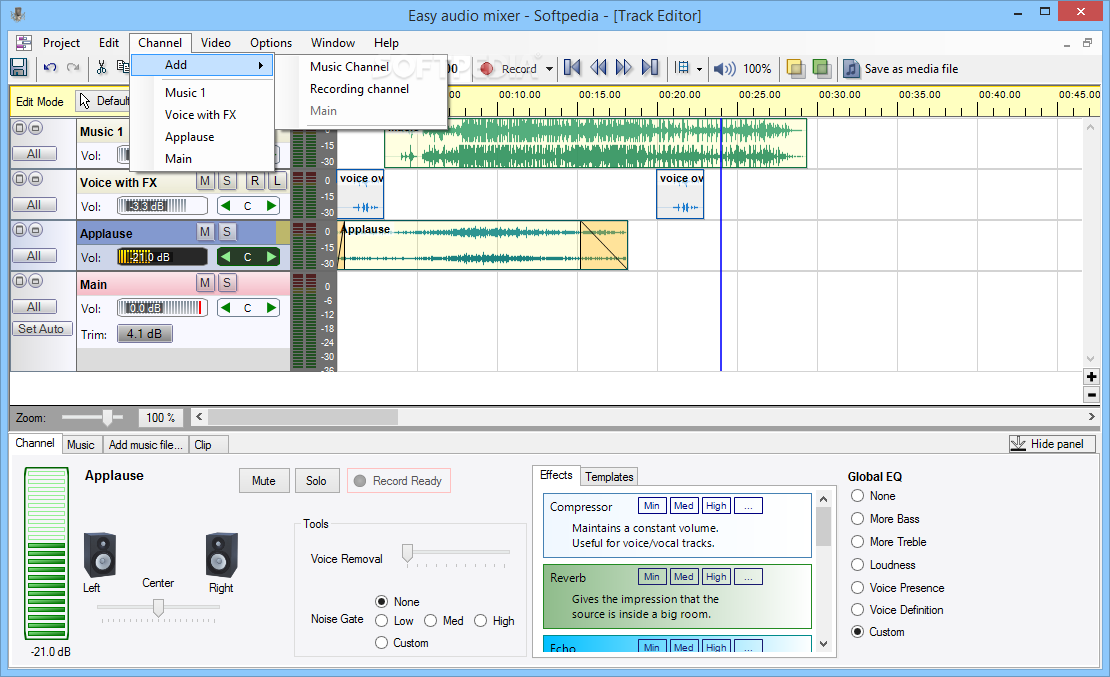Mute the Main track with M

point(205,283)
